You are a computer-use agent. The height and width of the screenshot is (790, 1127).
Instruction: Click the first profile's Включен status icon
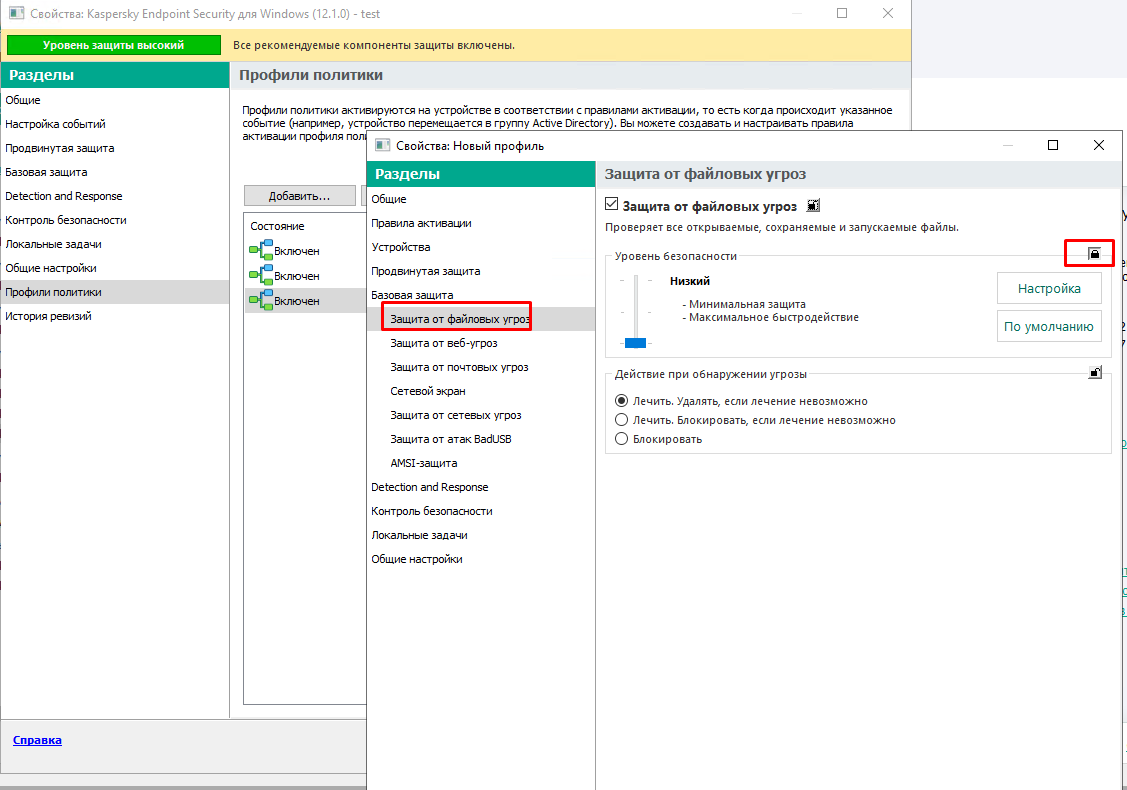[261, 249]
